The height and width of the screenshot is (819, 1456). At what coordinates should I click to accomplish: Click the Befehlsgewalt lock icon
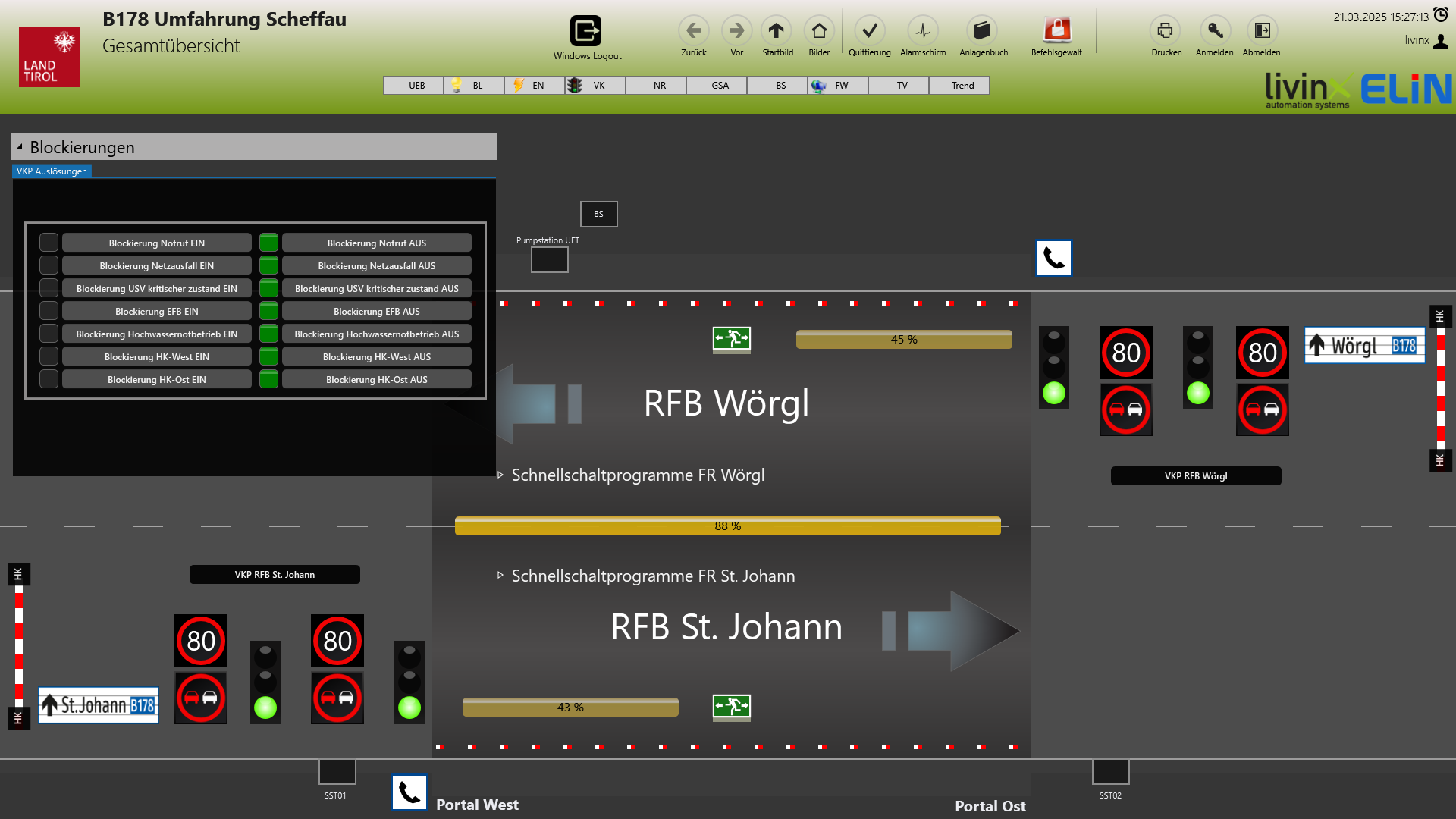[x=1056, y=31]
